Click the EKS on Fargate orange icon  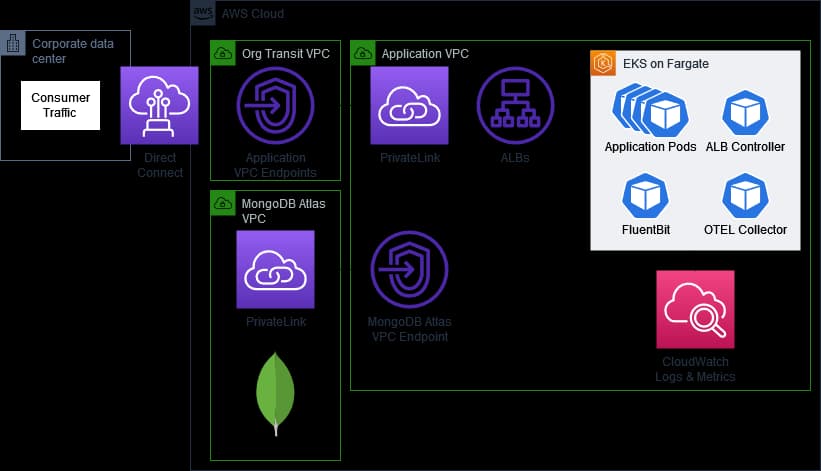tap(603, 63)
